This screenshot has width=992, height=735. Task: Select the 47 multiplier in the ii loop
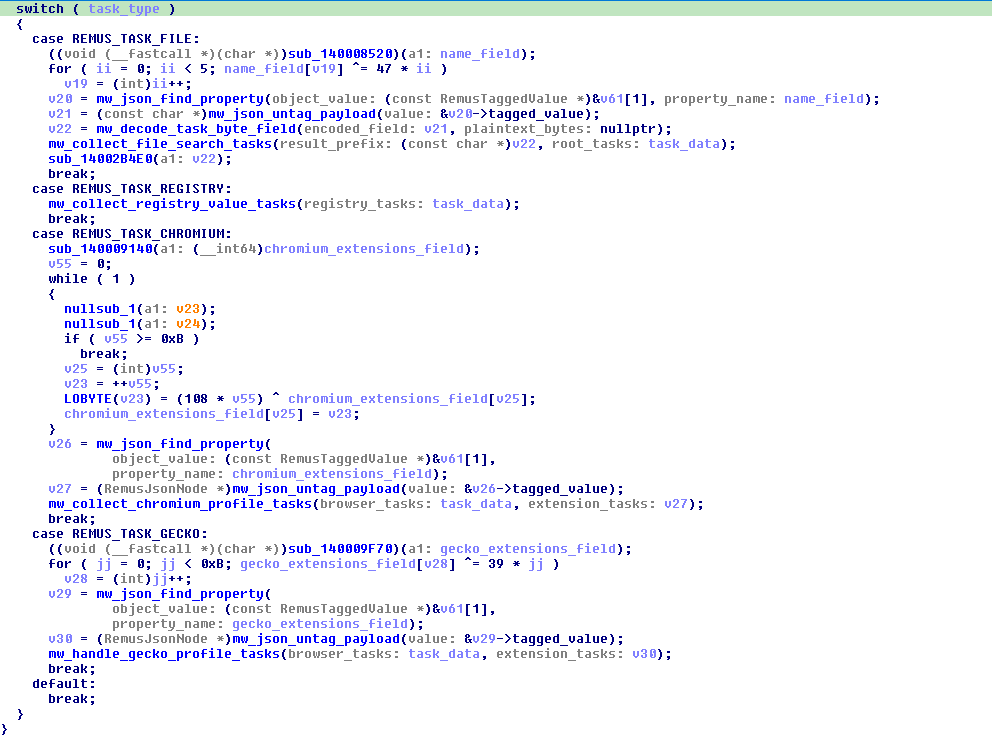[384, 69]
